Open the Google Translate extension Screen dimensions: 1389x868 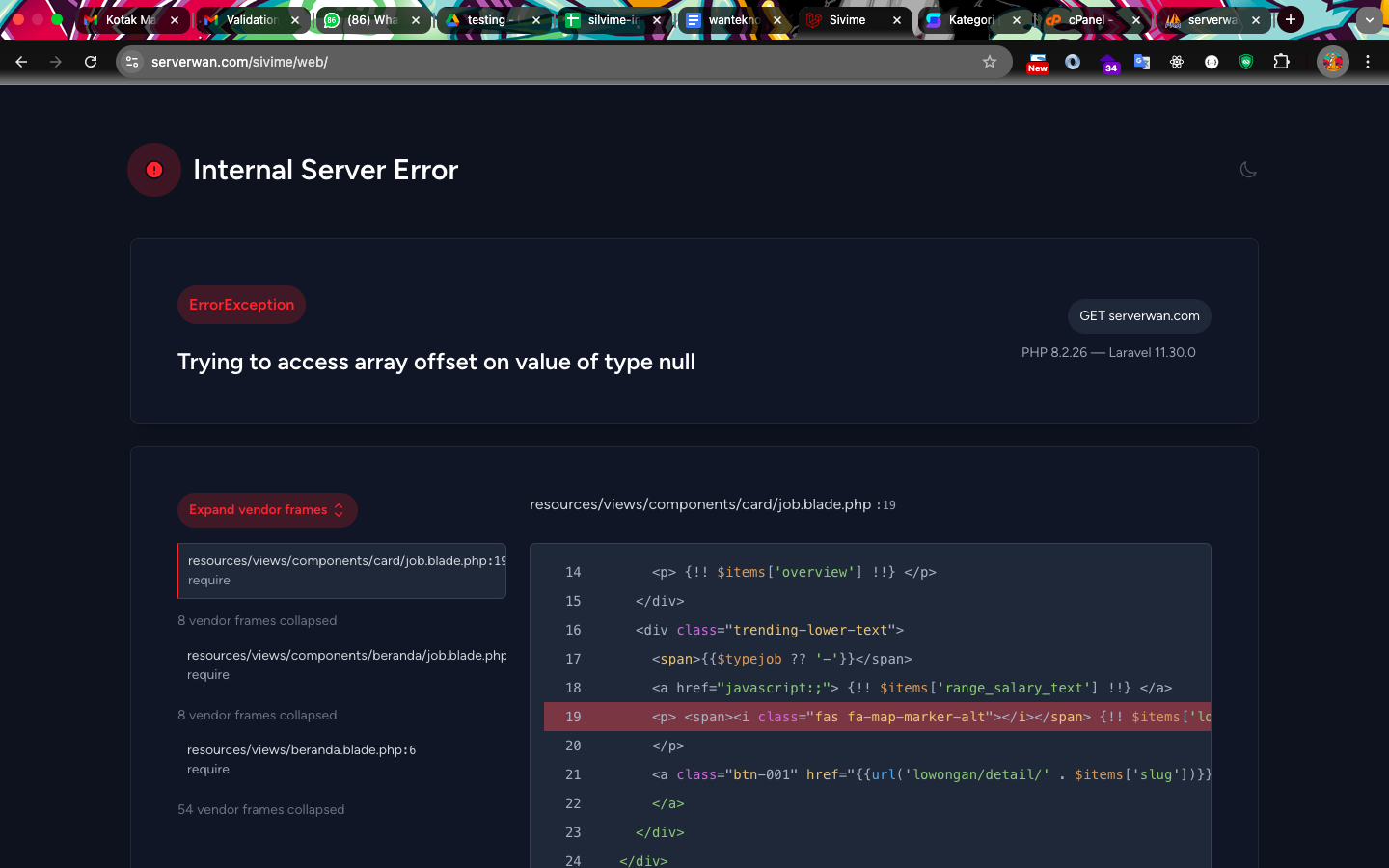[1142, 62]
